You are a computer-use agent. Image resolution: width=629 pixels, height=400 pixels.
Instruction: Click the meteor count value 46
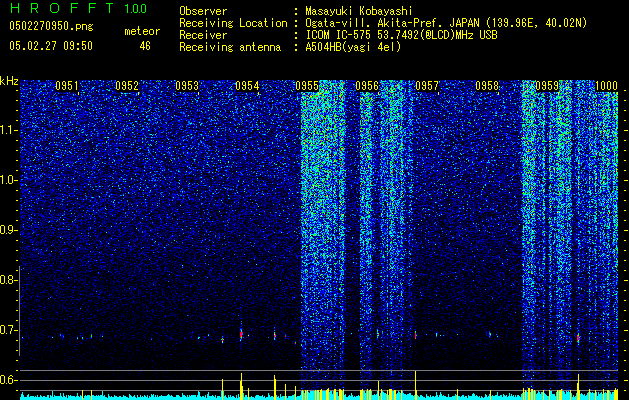[x=145, y=46]
